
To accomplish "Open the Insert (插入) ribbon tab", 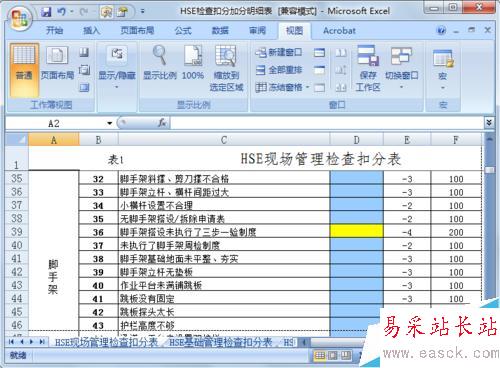I will 91,31.
